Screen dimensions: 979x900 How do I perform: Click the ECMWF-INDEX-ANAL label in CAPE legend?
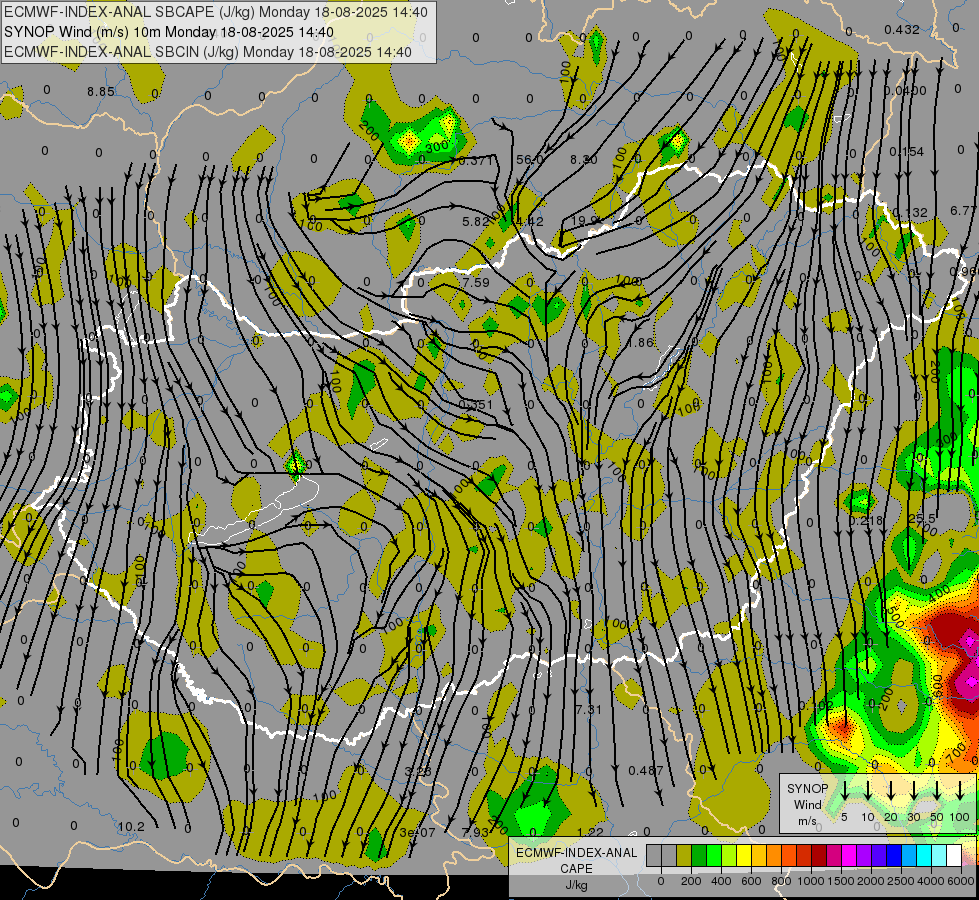click(576, 853)
